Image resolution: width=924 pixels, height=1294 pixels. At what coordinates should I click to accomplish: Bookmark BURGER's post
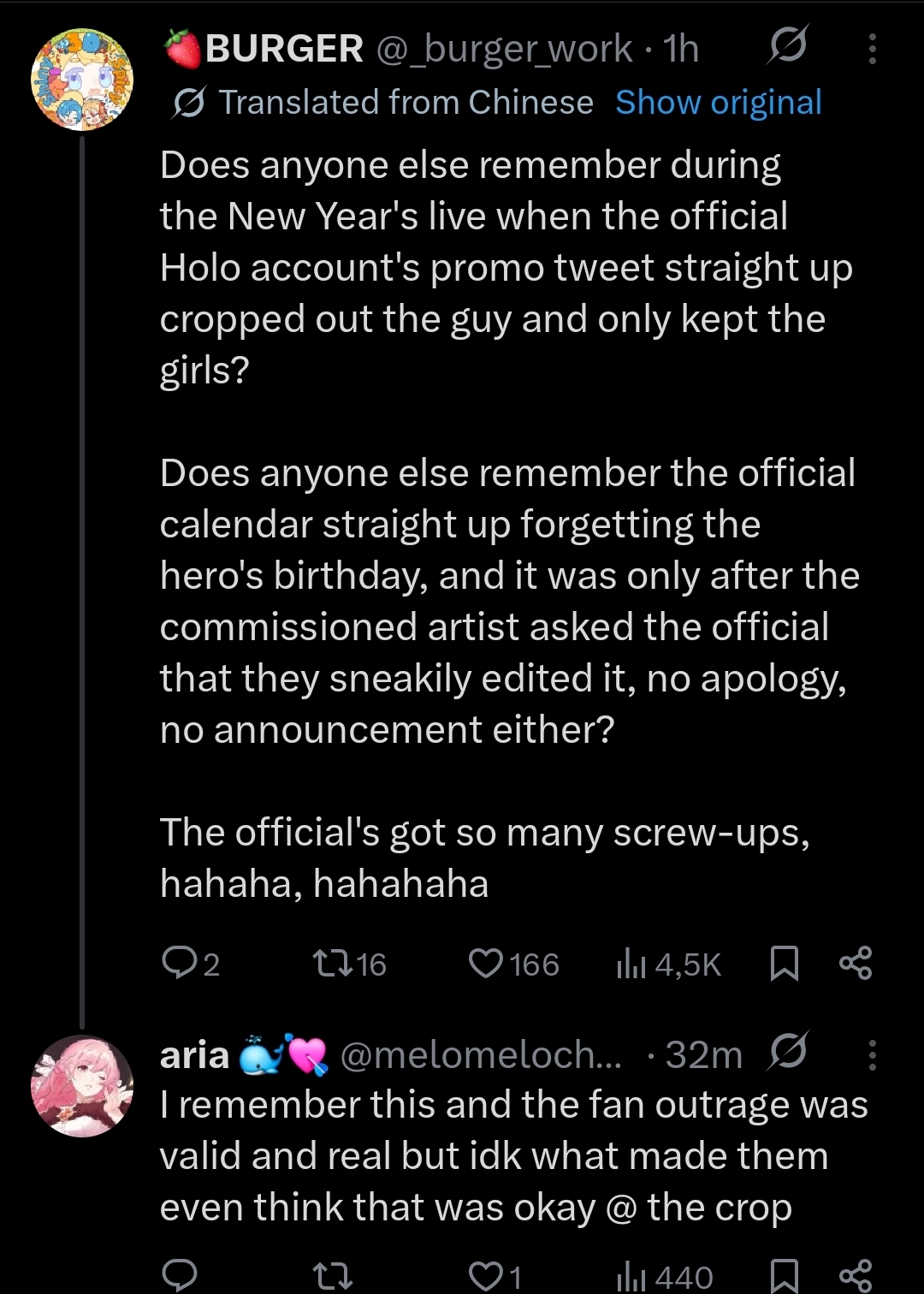coord(785,964)
